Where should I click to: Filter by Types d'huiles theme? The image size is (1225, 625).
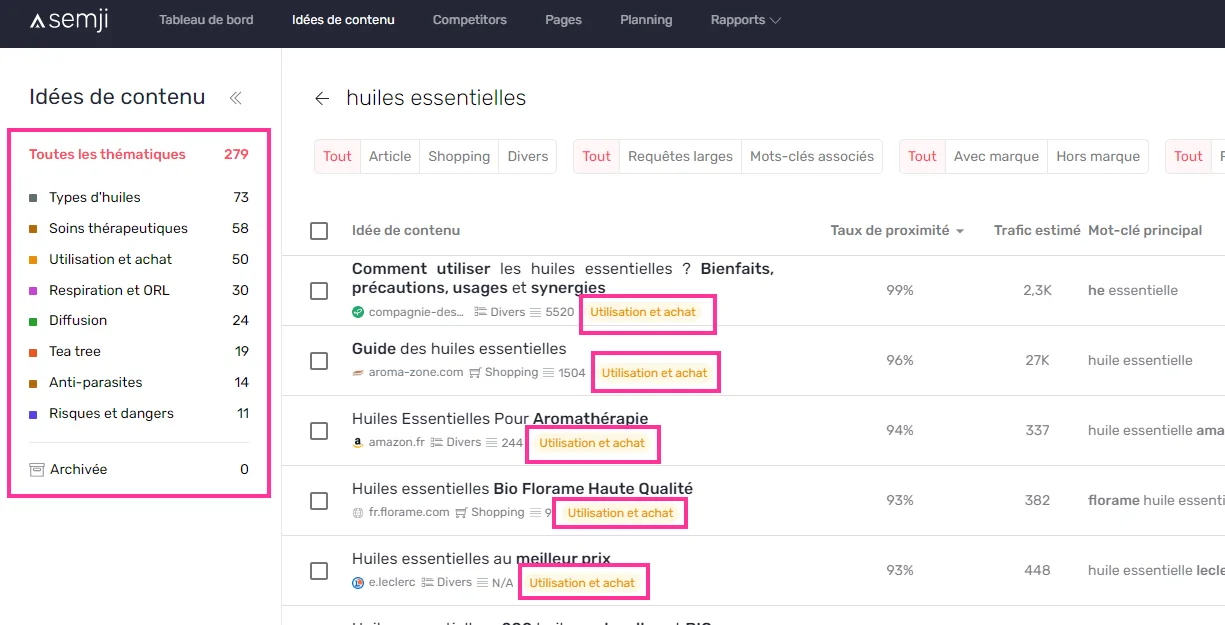[139, 197]
